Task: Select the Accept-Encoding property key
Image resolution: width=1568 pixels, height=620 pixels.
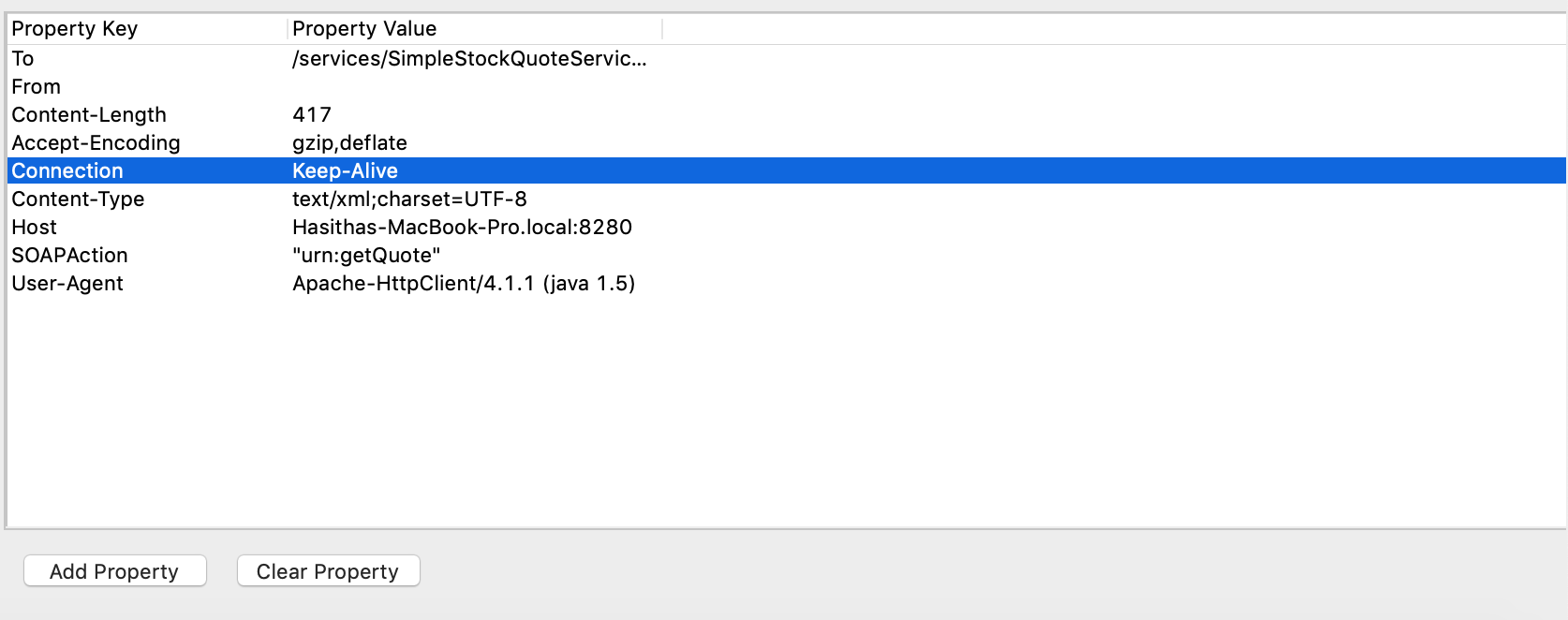Action: 96,143
